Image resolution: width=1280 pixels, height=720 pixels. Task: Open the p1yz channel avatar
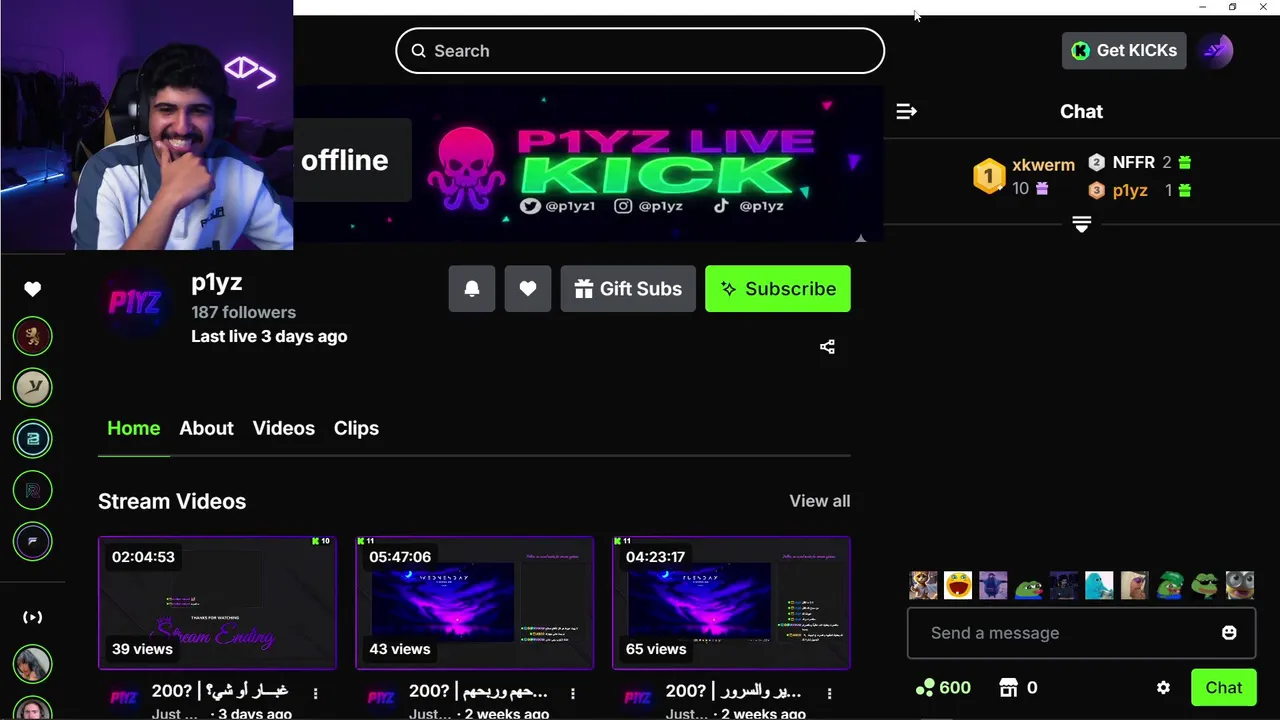click(x=135, y=305)
